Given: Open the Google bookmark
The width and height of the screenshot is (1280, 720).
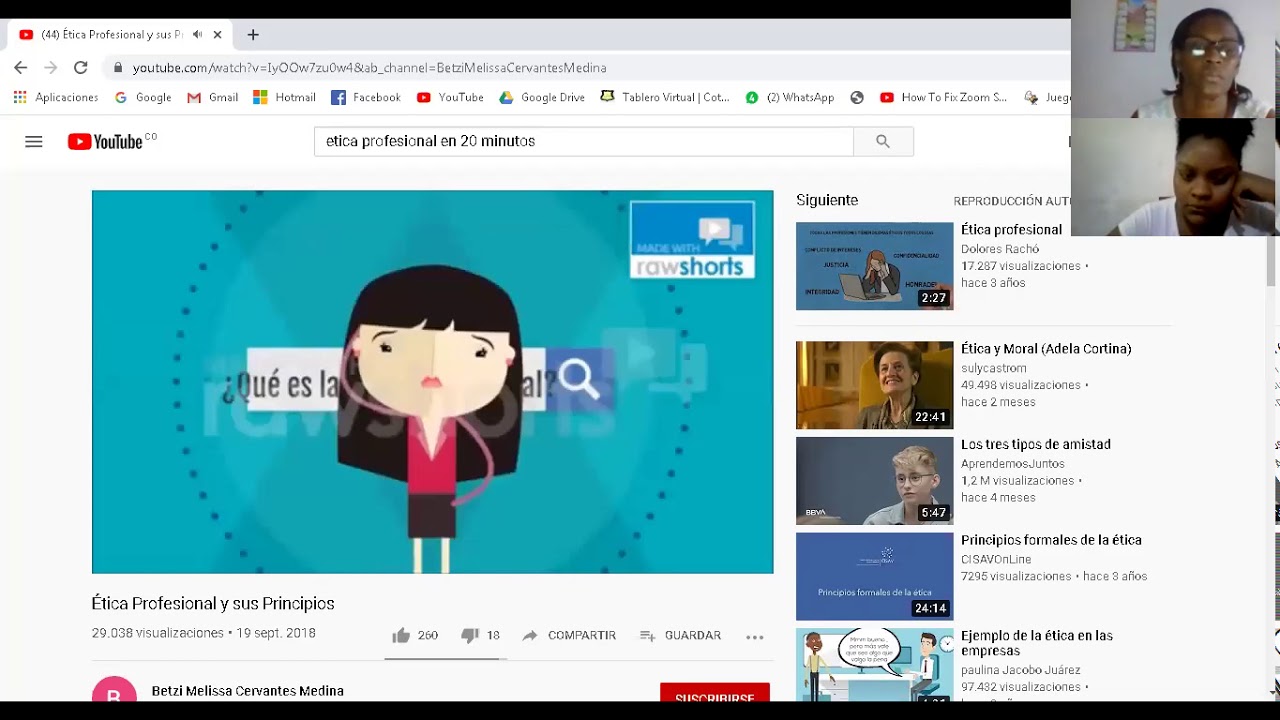Looking at the screenshot, I should (x=143, y=97).
